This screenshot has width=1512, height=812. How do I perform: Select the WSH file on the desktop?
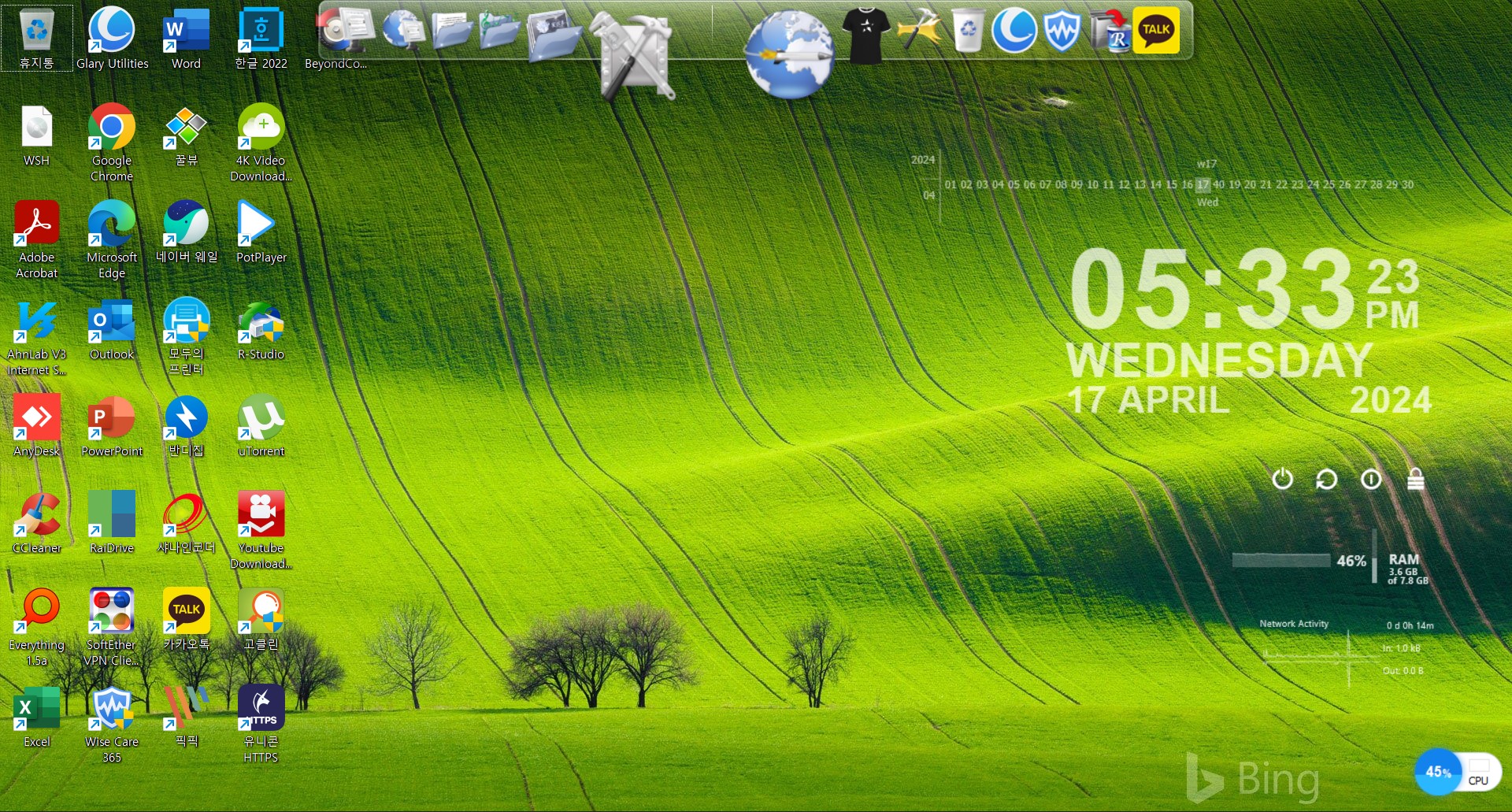(x=36, y=135)
